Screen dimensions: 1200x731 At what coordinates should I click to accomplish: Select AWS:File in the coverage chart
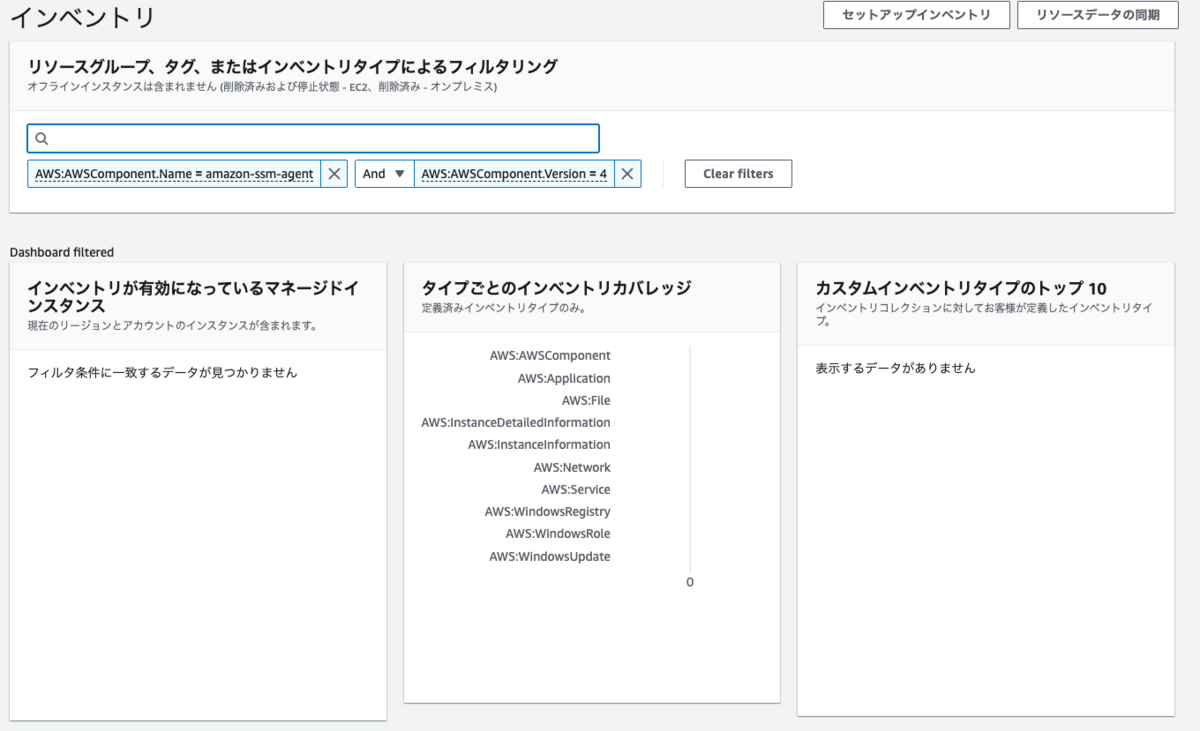[x=585, y=400]
